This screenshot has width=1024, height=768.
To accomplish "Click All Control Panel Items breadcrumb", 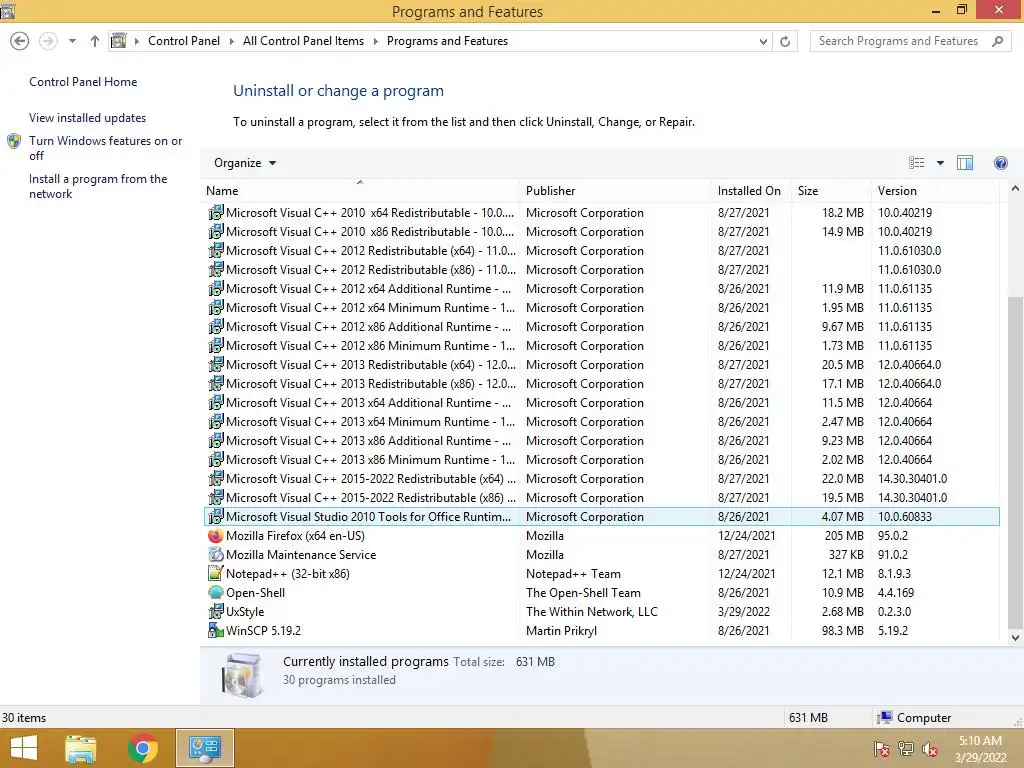I will click(x=303, y=40).
